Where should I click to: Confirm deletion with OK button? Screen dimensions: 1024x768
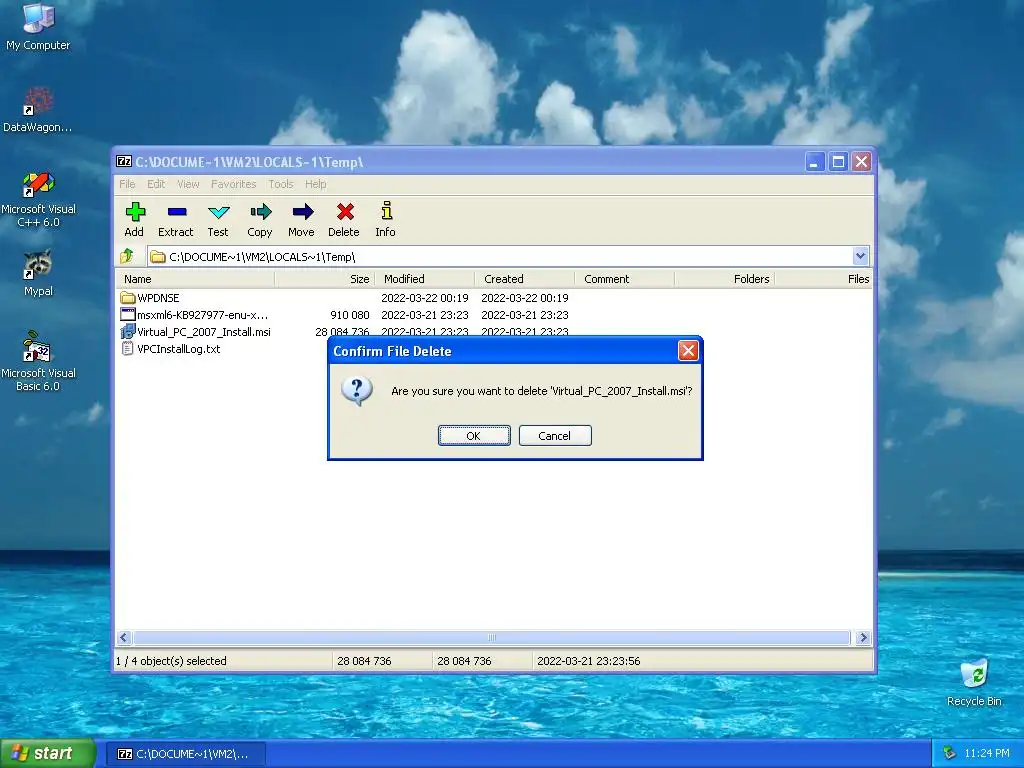click(474, 436)
